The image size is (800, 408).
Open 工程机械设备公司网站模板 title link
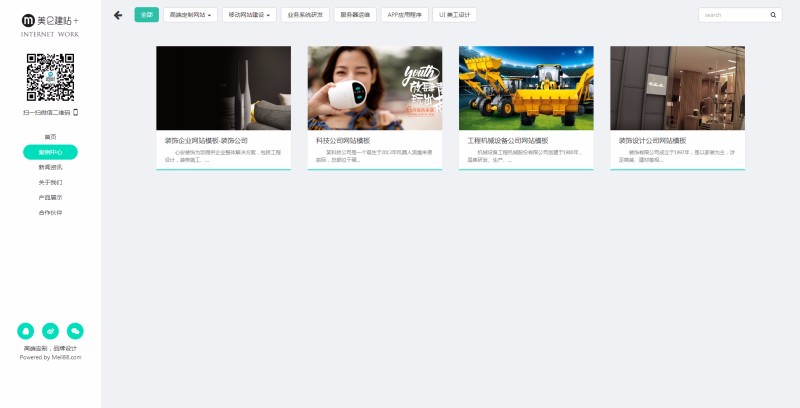tap(508, 140)
